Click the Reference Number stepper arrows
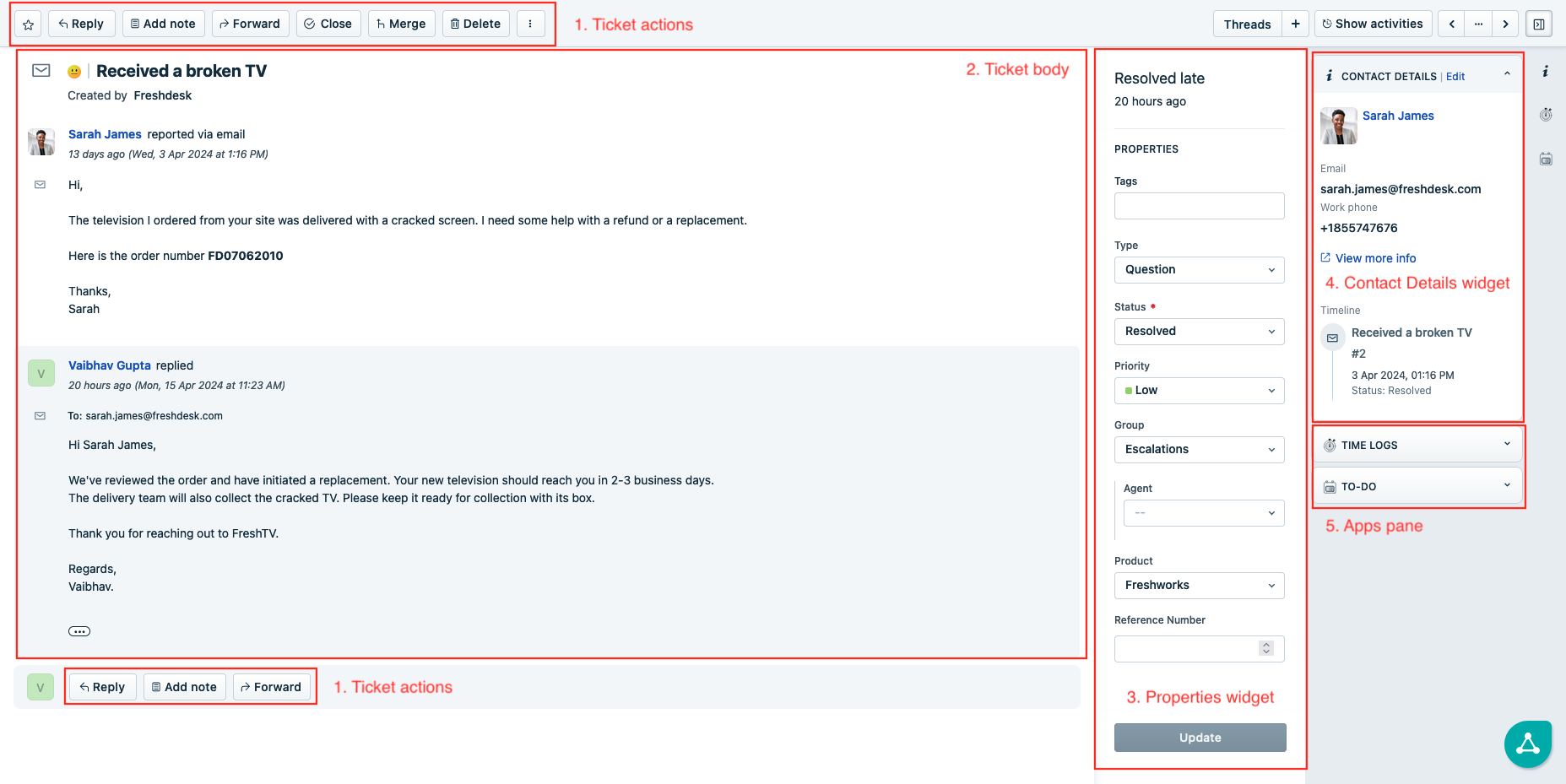Image resolution: width=1566 pixels, height=784 pixels. [x=1265, y=648]
